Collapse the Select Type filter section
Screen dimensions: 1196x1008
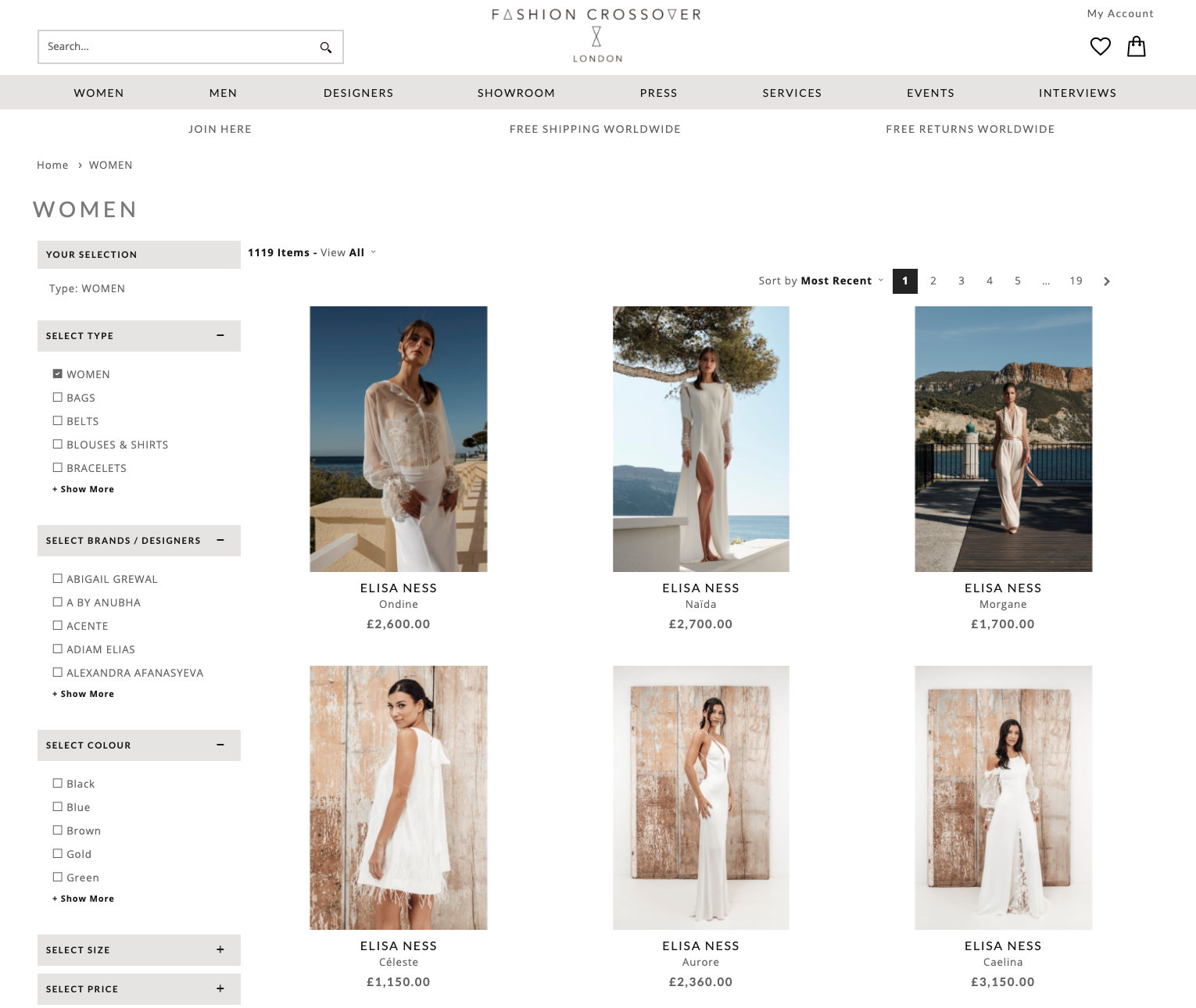(x=220, y=335)
